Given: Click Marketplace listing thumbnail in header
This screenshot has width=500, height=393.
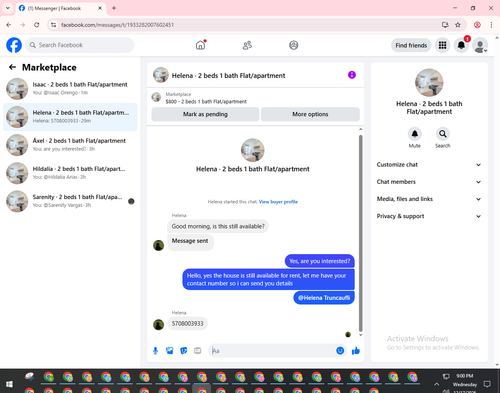Looking at the screenshot, I should coord(156,97).
